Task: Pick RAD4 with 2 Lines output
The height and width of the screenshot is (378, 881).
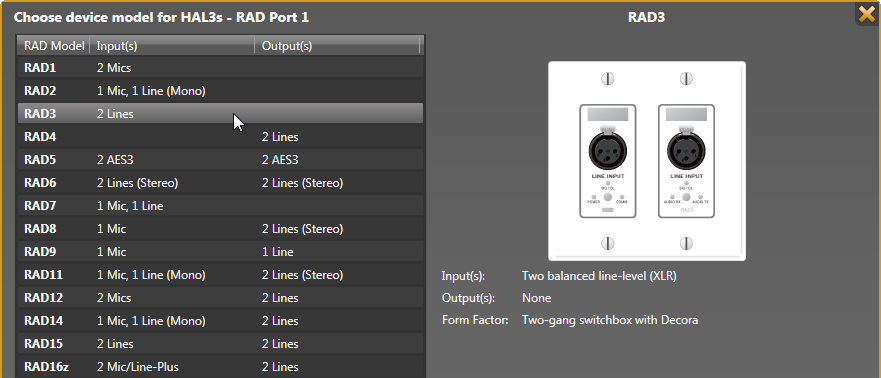Action: (220, 136)
